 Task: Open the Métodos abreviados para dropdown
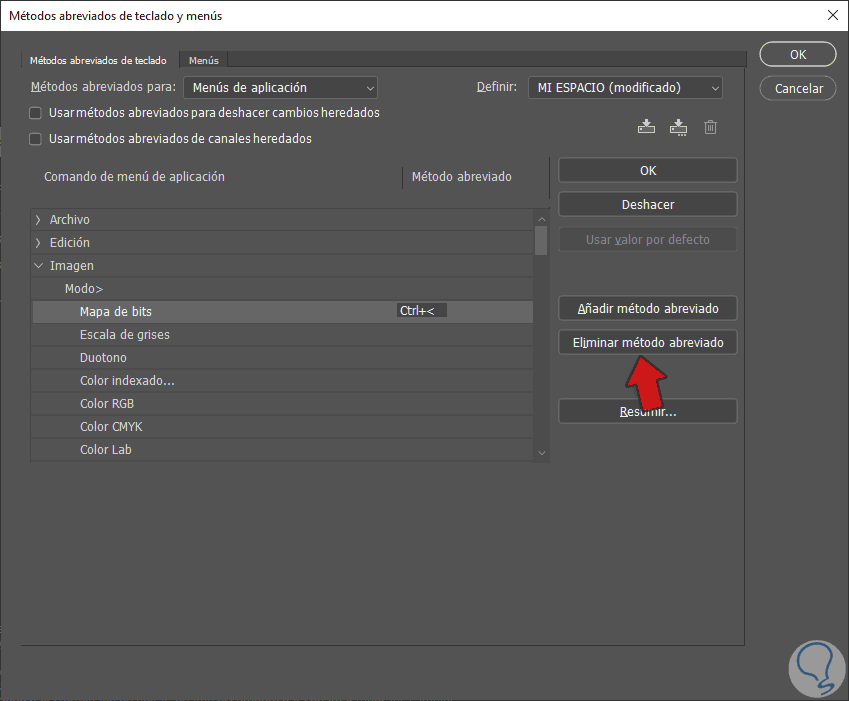tap(280, 88)
